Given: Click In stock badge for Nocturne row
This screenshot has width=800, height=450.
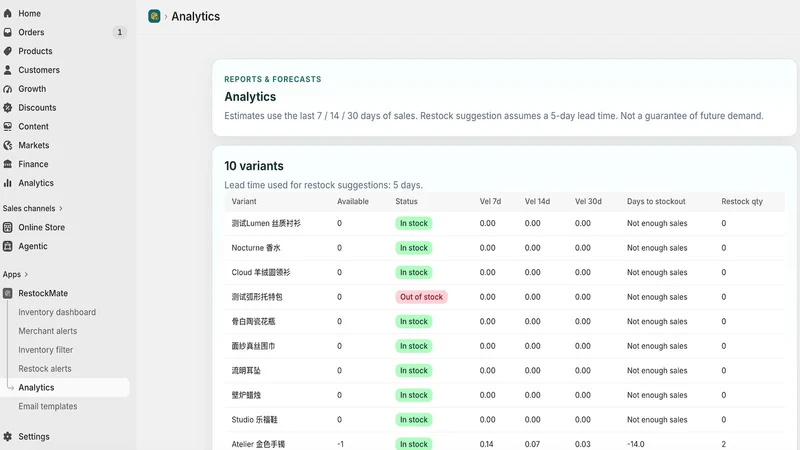Looking at the screenshot, I should click(414, 248).
